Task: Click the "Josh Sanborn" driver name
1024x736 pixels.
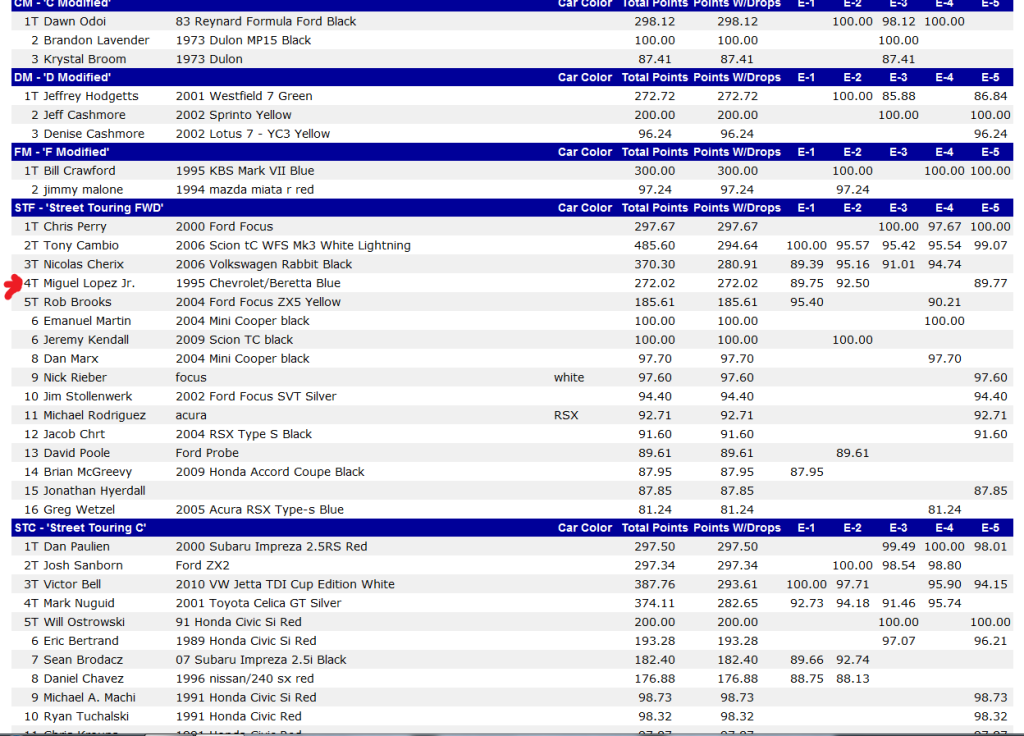Action: pyautogui.click(x=83, y=566)
